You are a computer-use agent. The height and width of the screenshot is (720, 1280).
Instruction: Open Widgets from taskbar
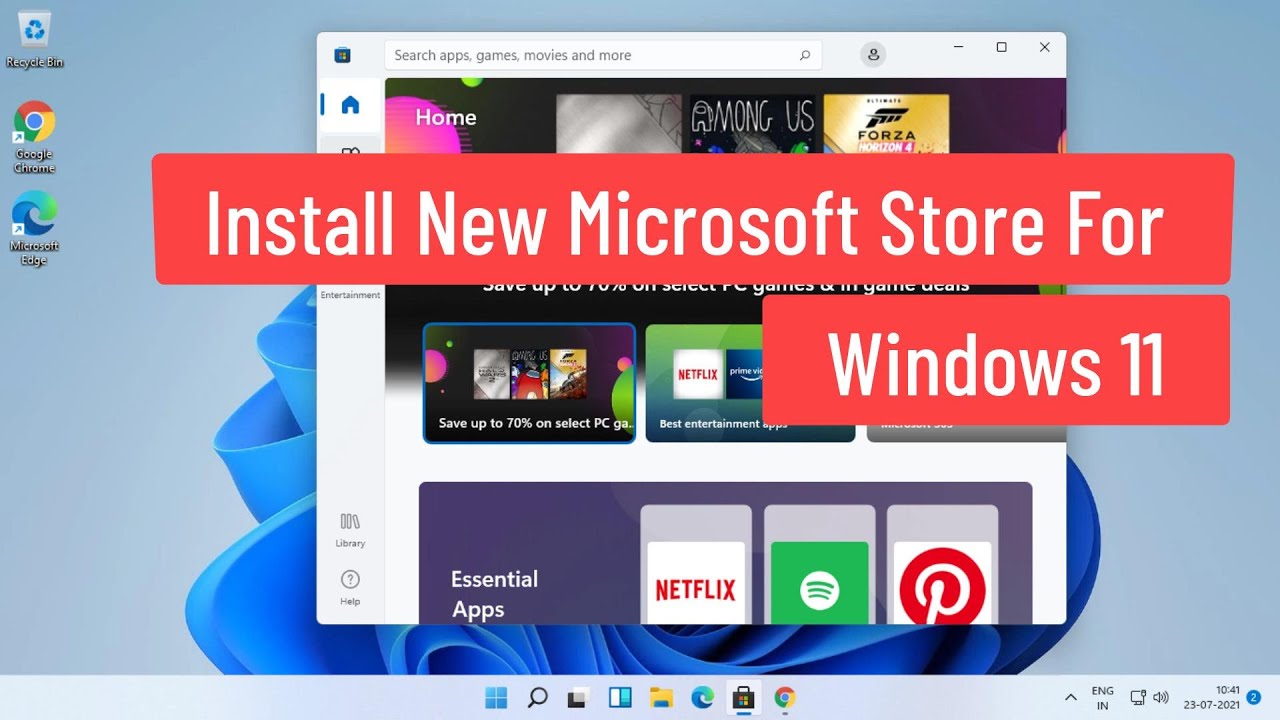[620, 697]
